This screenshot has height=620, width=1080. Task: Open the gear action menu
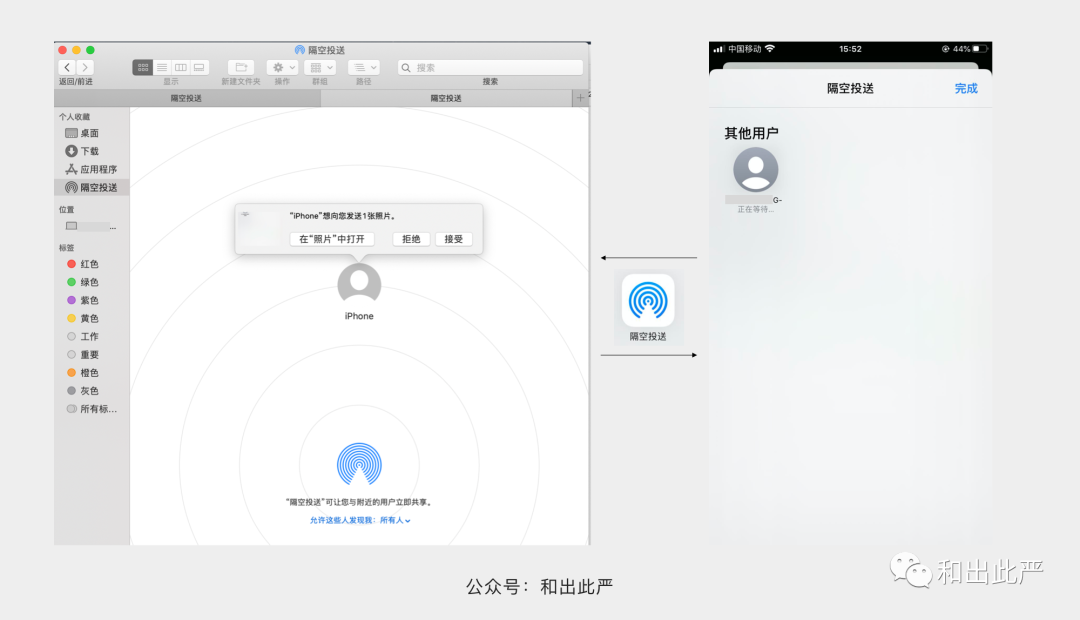pos(282,68)
